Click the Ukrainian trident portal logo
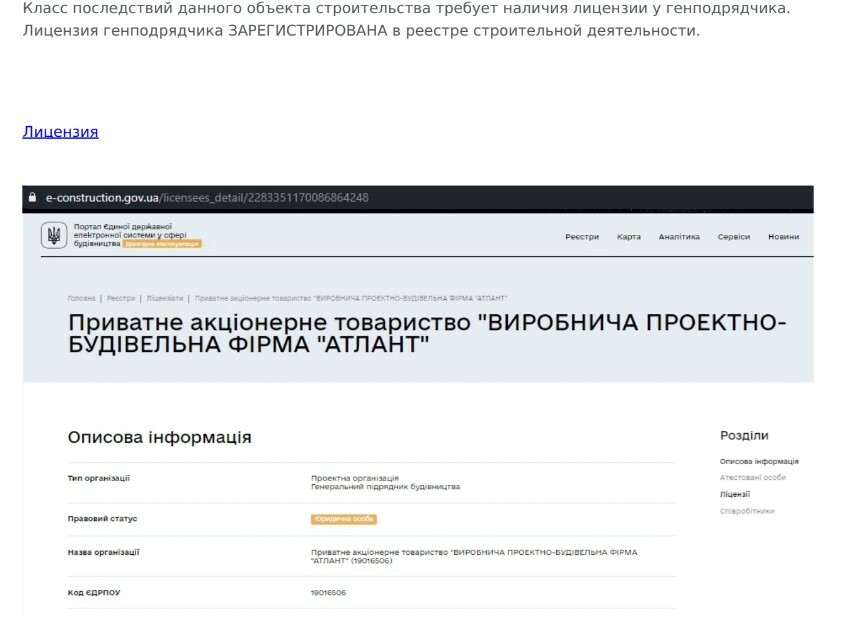 pyautogui.click(x=54, y=236)
